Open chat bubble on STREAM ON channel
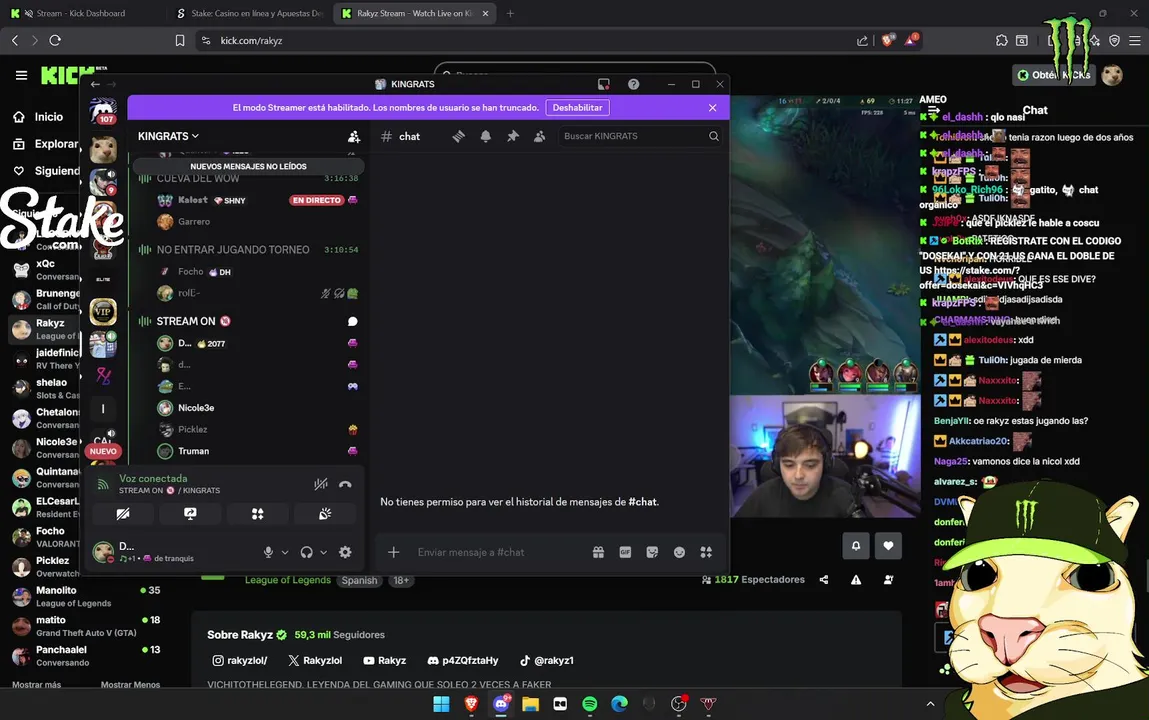The image size is (1149, 720). 352,322
